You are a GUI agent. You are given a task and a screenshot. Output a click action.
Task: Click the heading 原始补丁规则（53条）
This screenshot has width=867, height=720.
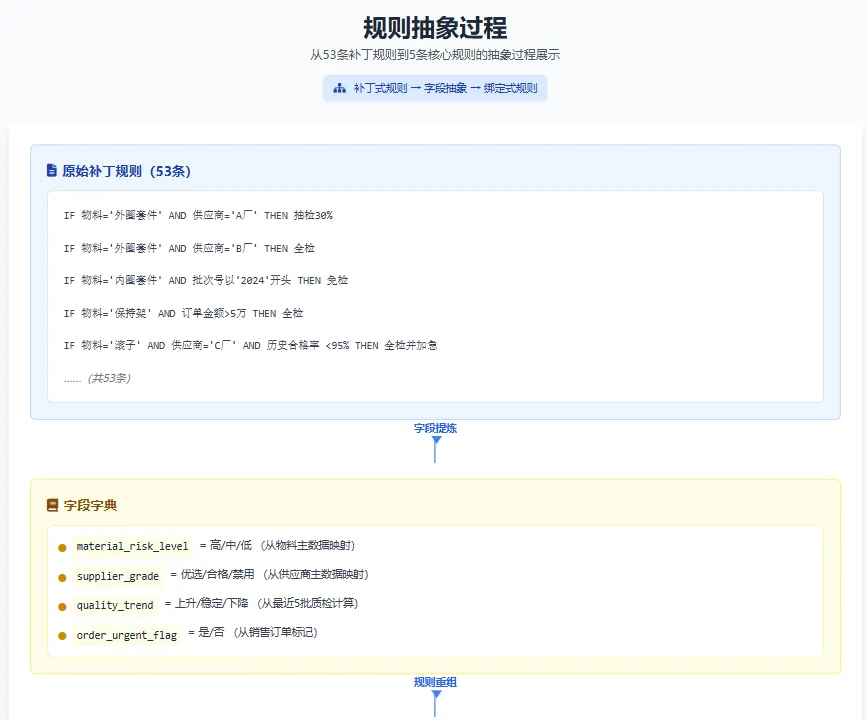tap(127, 171)
